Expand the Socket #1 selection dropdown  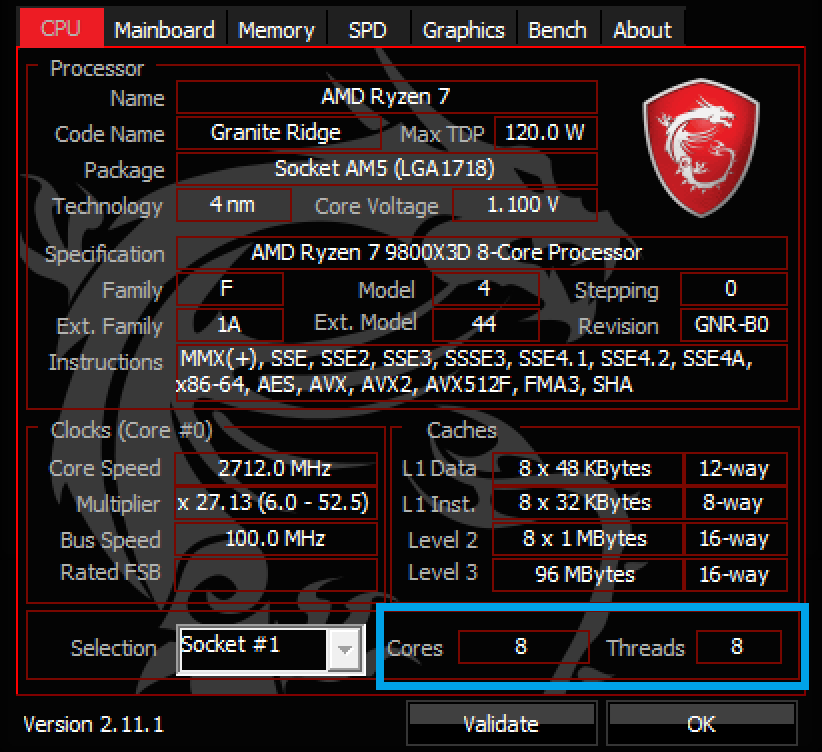[344, 650]
